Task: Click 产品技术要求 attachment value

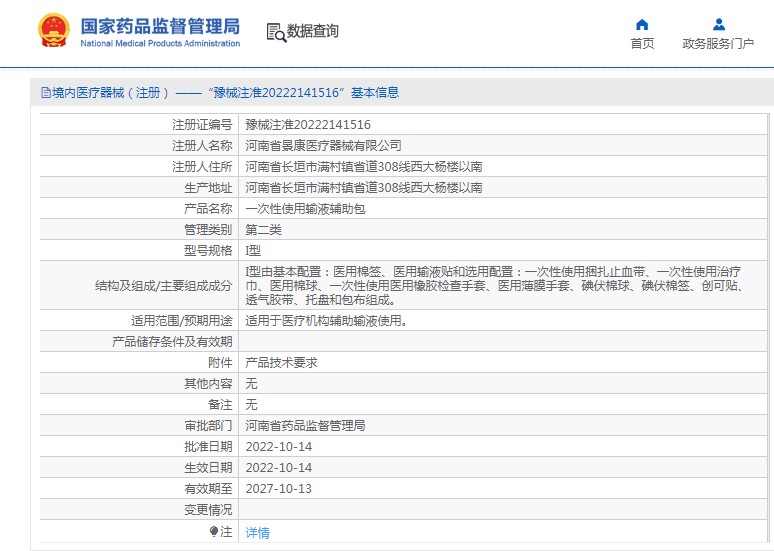Action: pos(281,363)
